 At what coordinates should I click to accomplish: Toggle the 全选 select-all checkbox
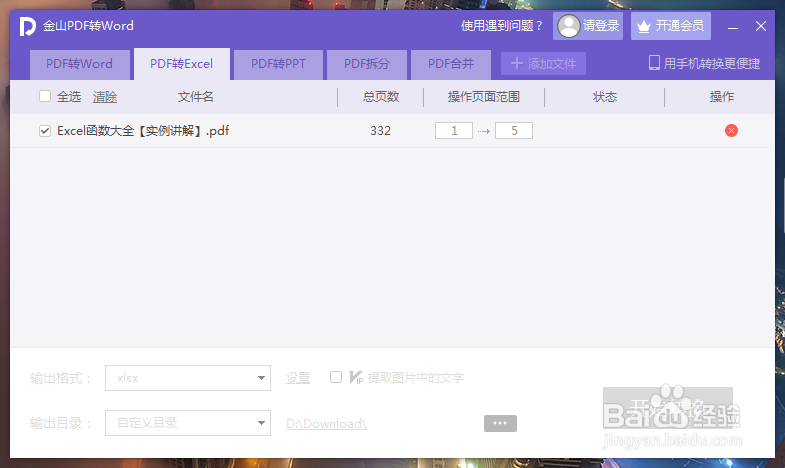point(45,96)
